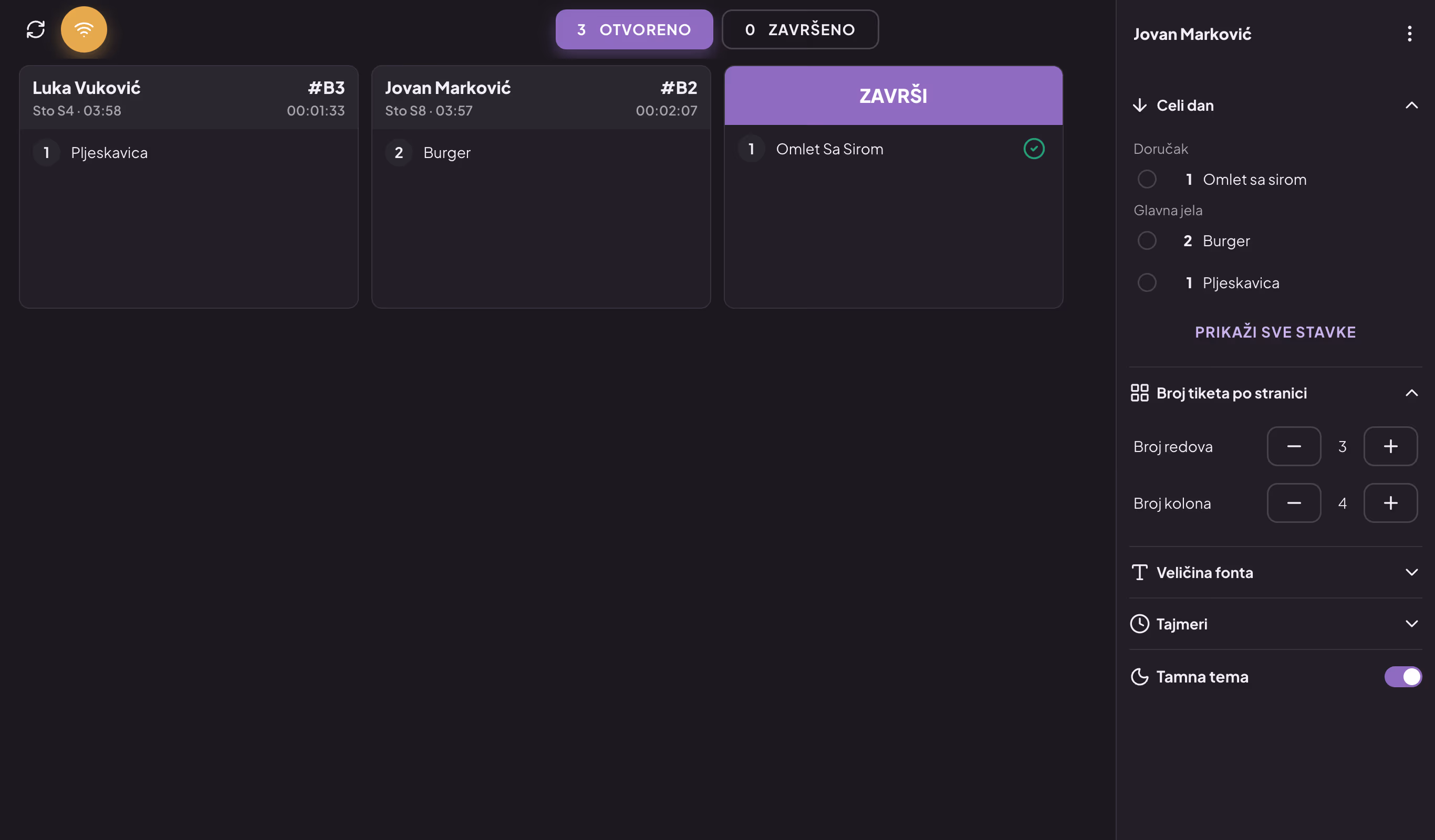This screenshot has width=1435, height=840.
Task: Click the Završi button on the ticket
Action: [x=893, y=96]
